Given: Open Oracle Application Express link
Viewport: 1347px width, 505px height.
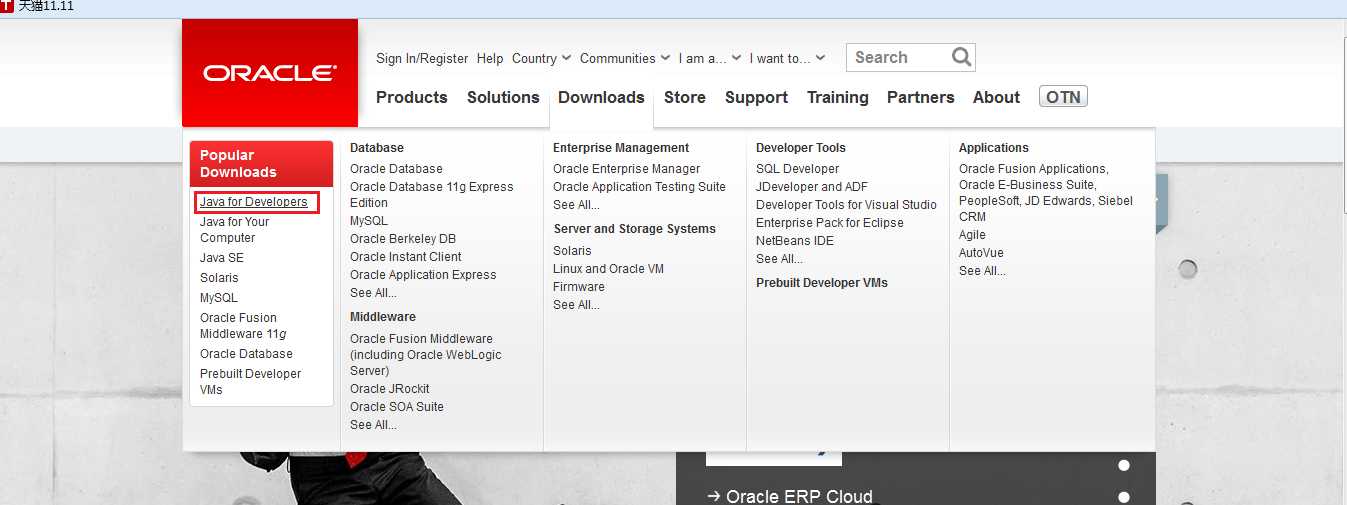Looking at the screenshot, I should pos(423,275).
